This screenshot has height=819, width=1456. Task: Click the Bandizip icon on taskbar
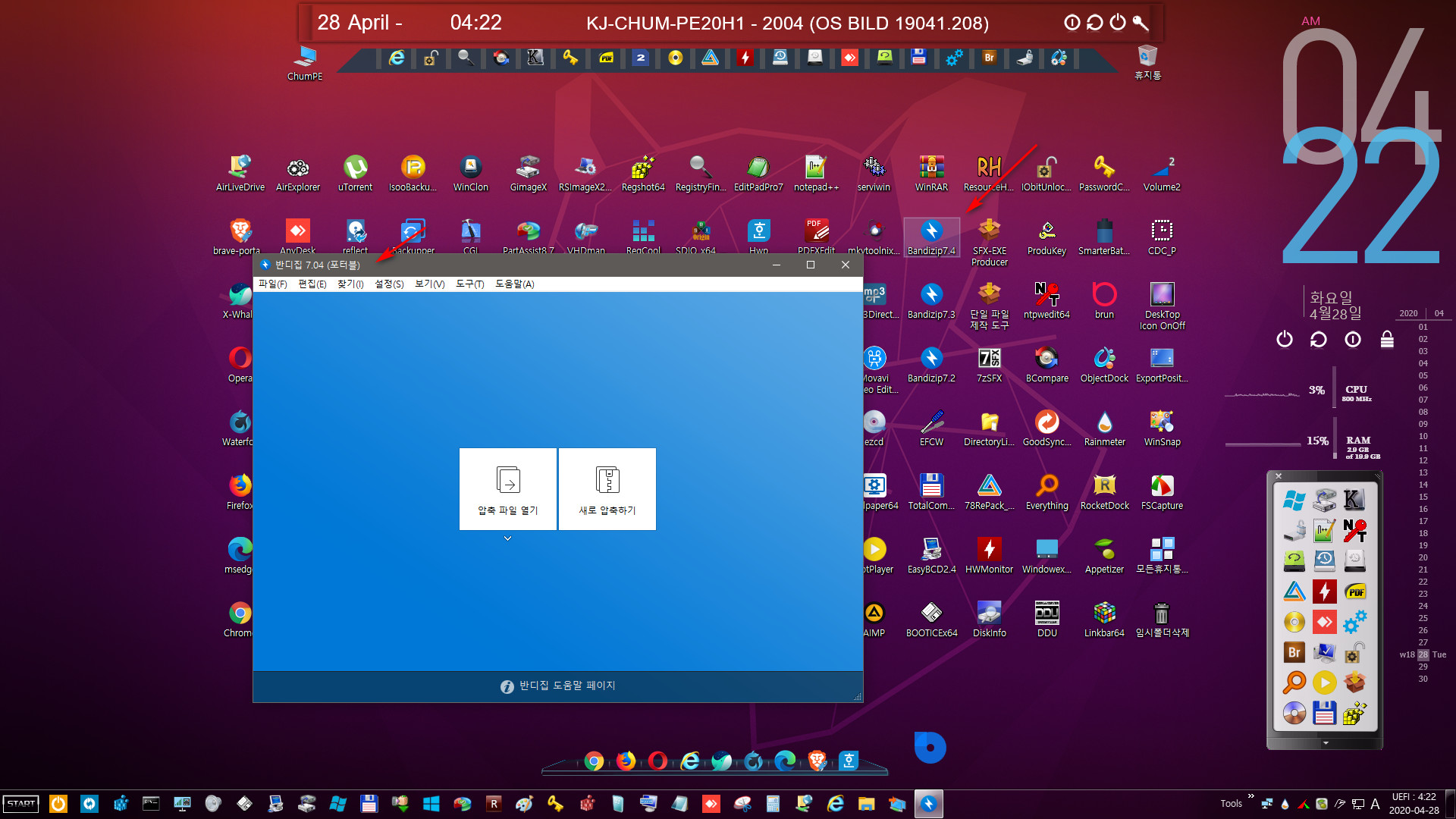pyautogui.click(x=928, y=804)
